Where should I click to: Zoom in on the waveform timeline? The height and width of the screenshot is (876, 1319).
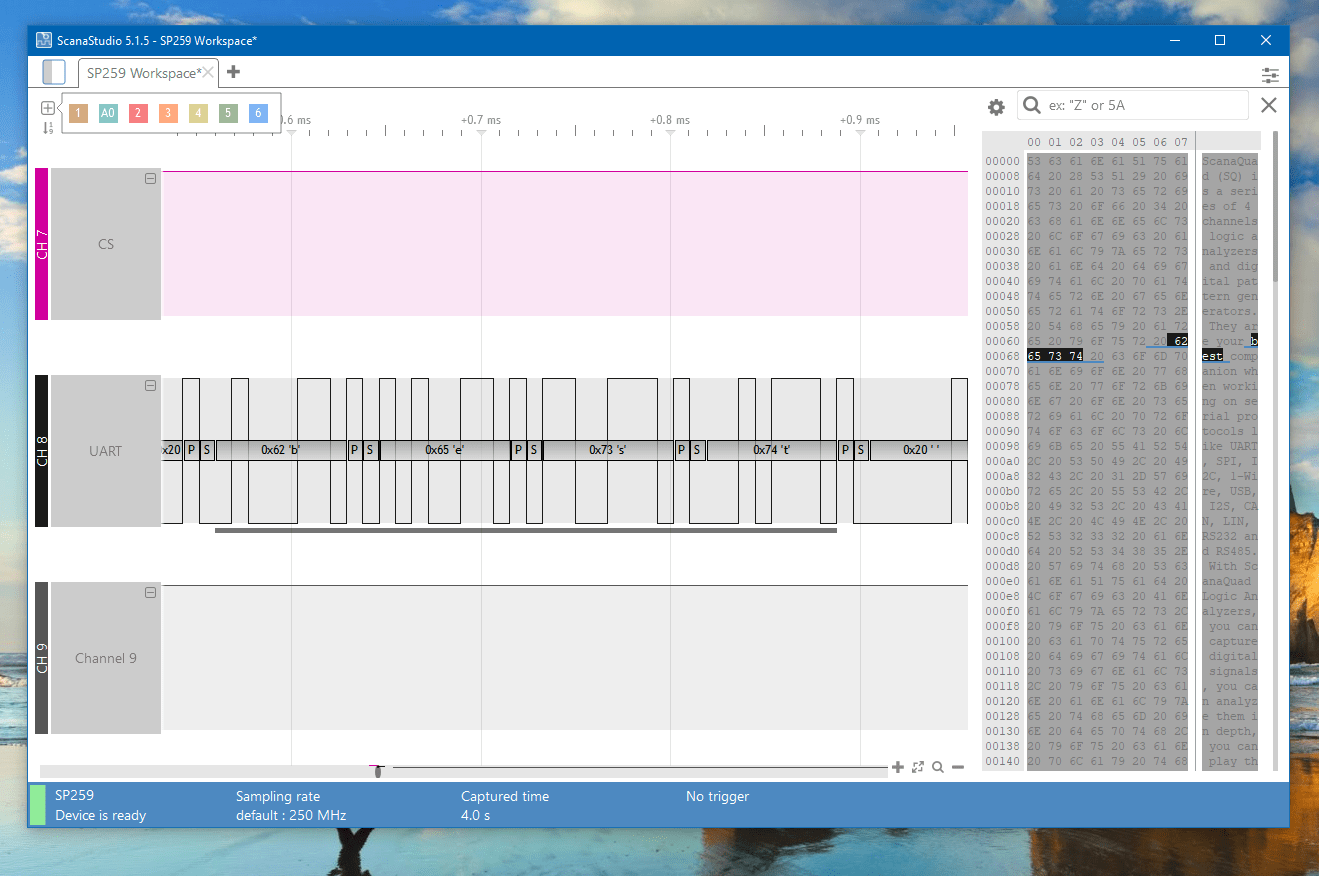point(898,767)
